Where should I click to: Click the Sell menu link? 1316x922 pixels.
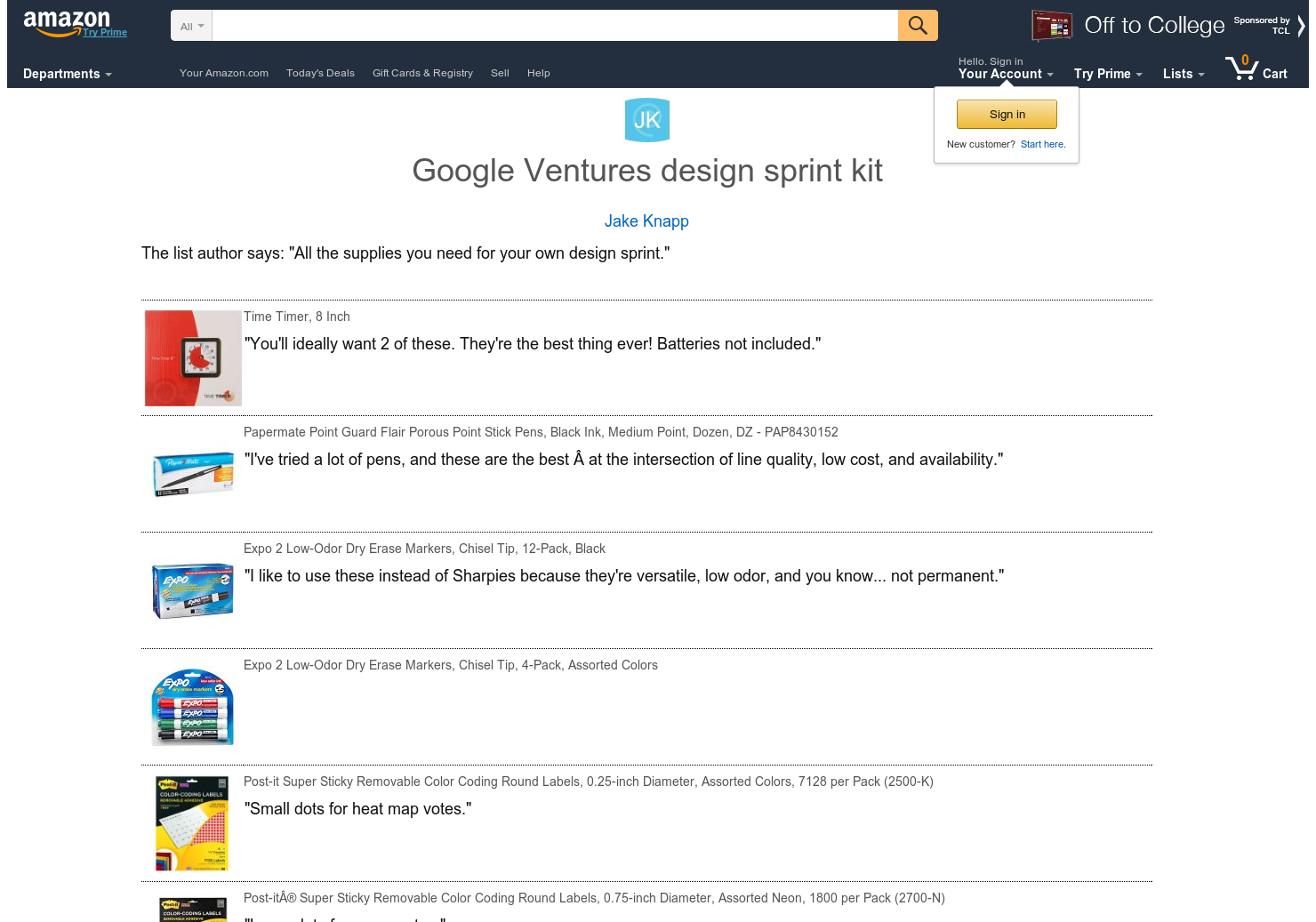pos(500,73)
